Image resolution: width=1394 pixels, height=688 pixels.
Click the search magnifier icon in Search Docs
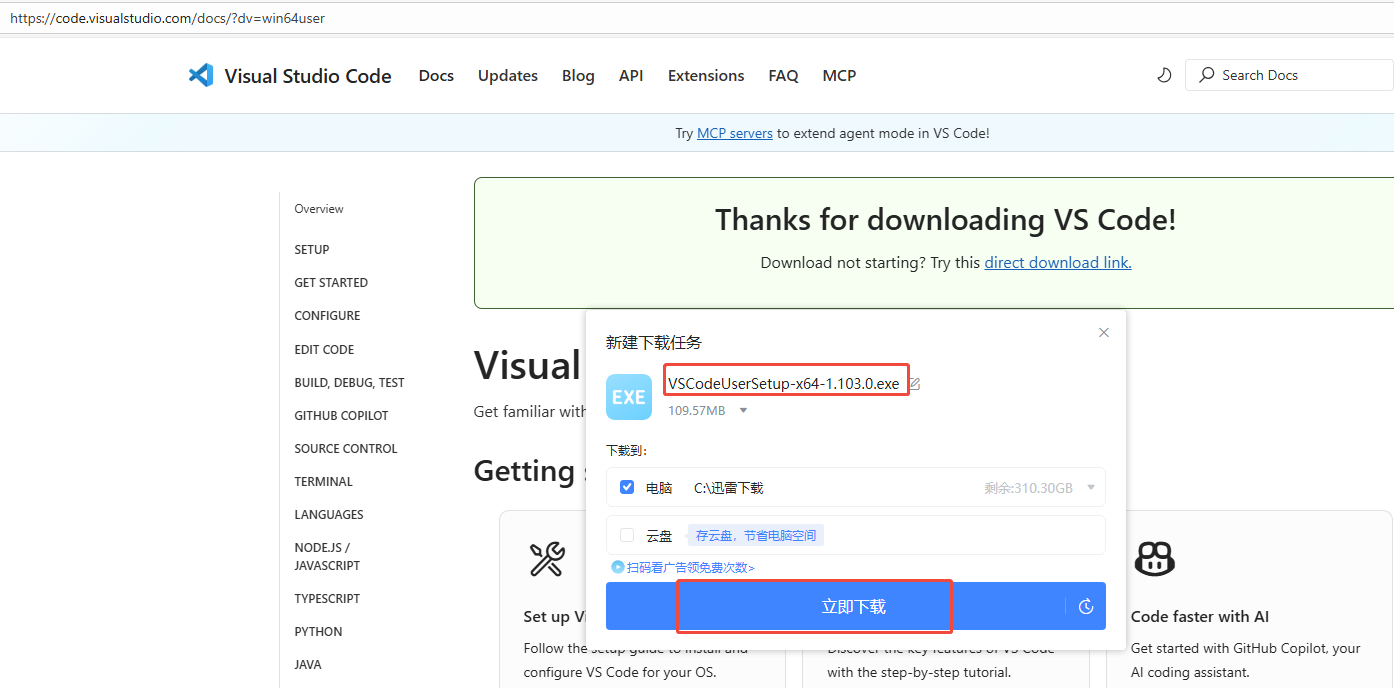[x=1207, y=75]
